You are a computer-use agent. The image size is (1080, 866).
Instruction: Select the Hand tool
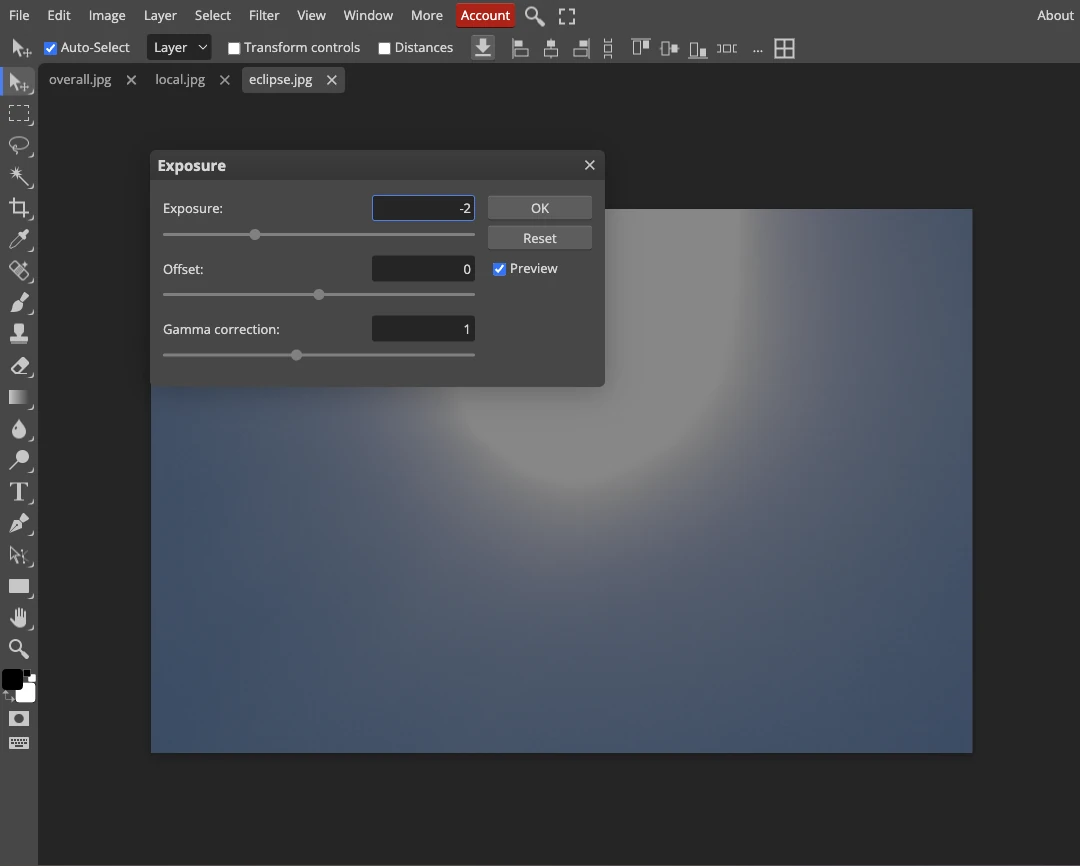pos(19,617)
